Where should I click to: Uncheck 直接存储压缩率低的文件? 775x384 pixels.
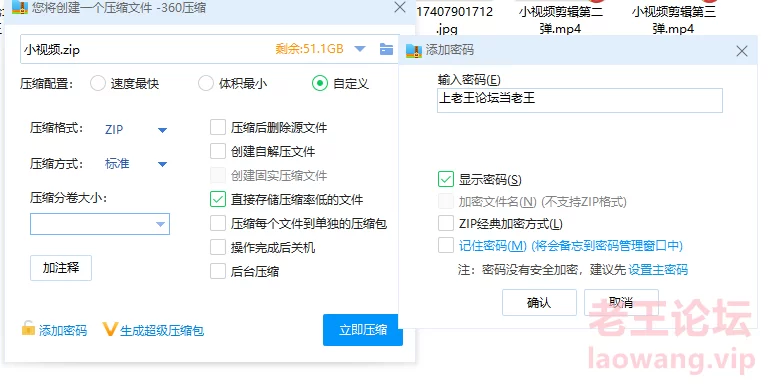[217, 199]
